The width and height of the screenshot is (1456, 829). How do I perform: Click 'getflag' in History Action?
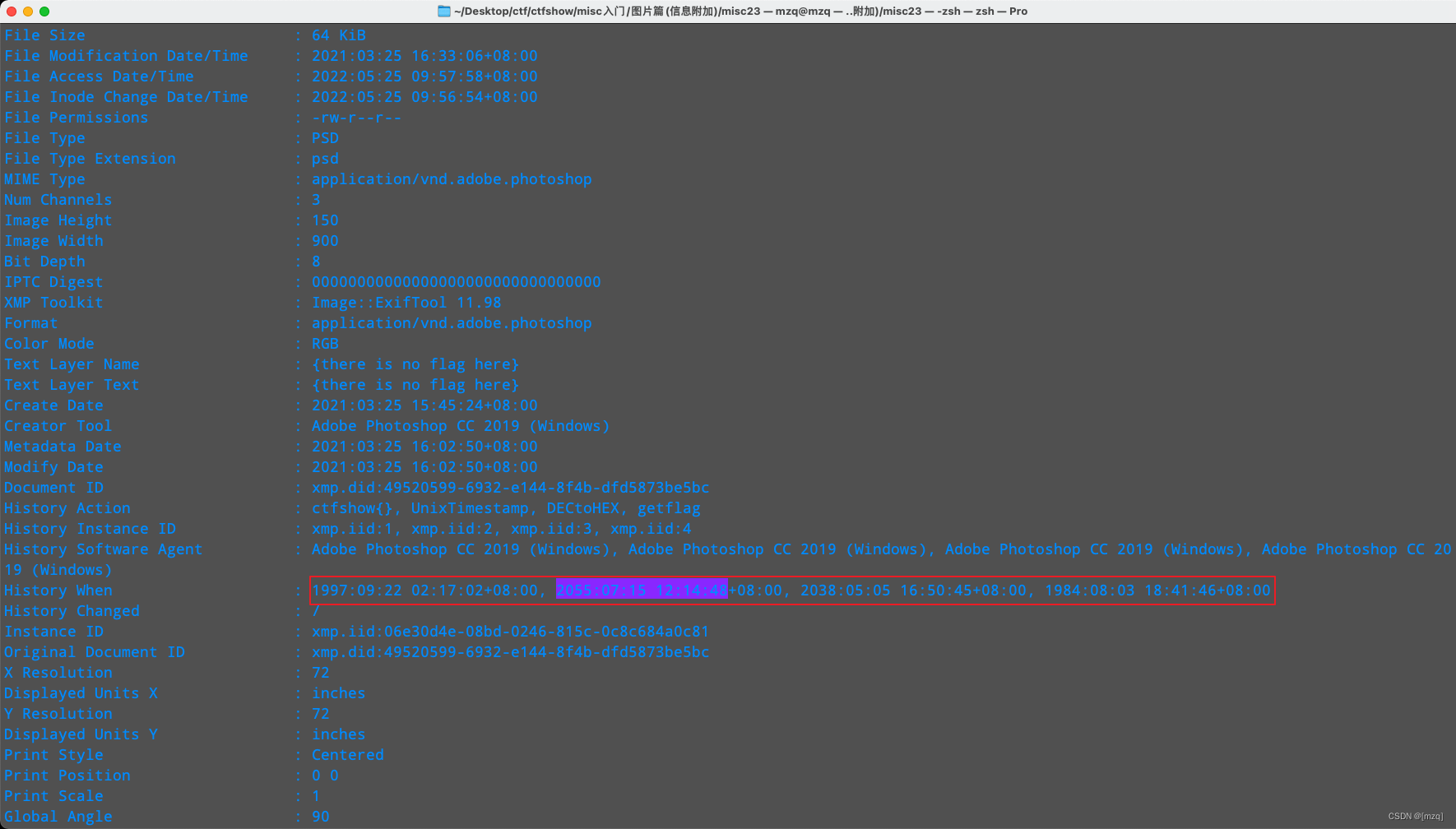[669, 508]
